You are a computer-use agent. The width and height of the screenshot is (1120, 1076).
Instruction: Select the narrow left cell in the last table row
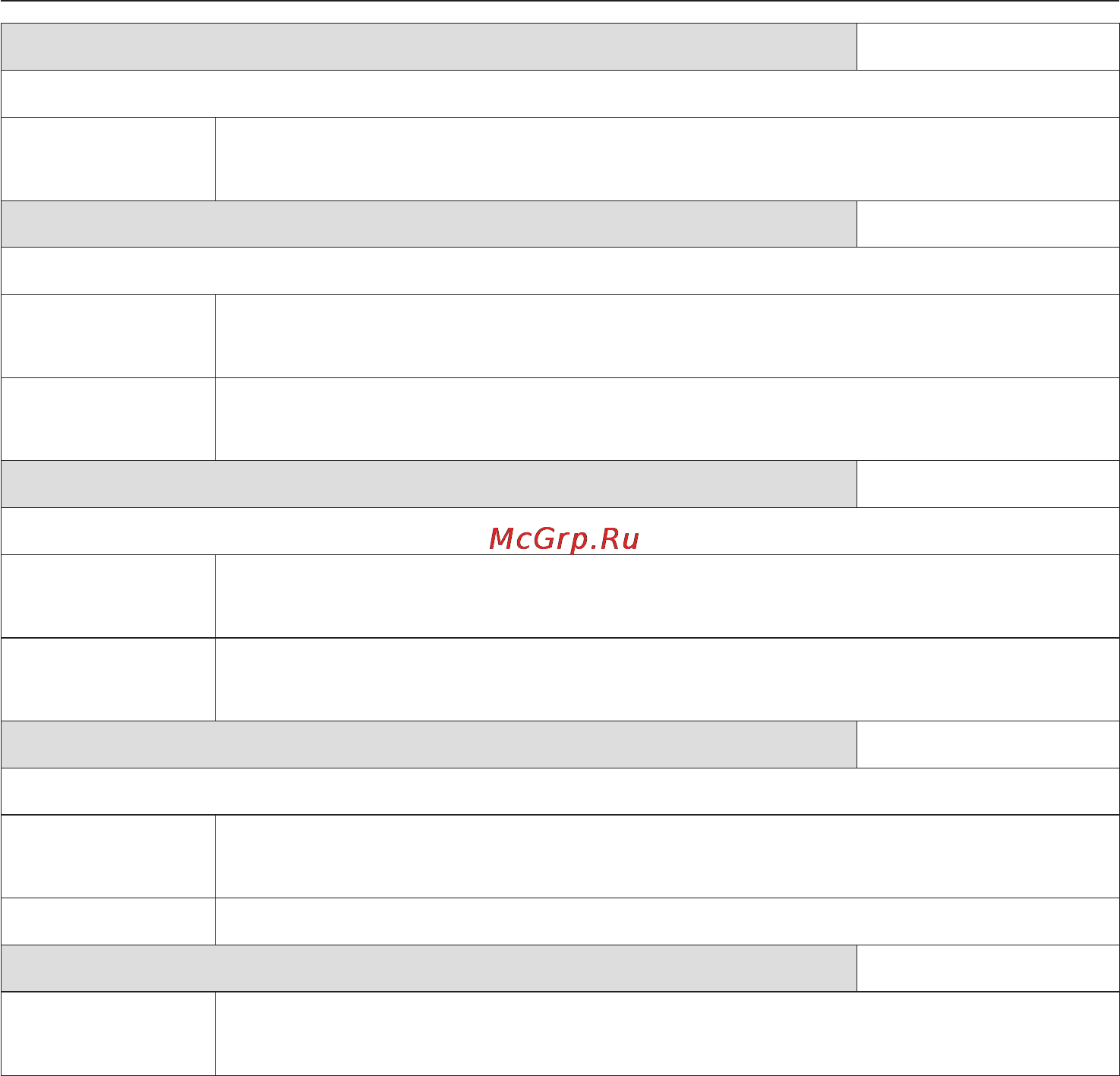pos(108,1033)
